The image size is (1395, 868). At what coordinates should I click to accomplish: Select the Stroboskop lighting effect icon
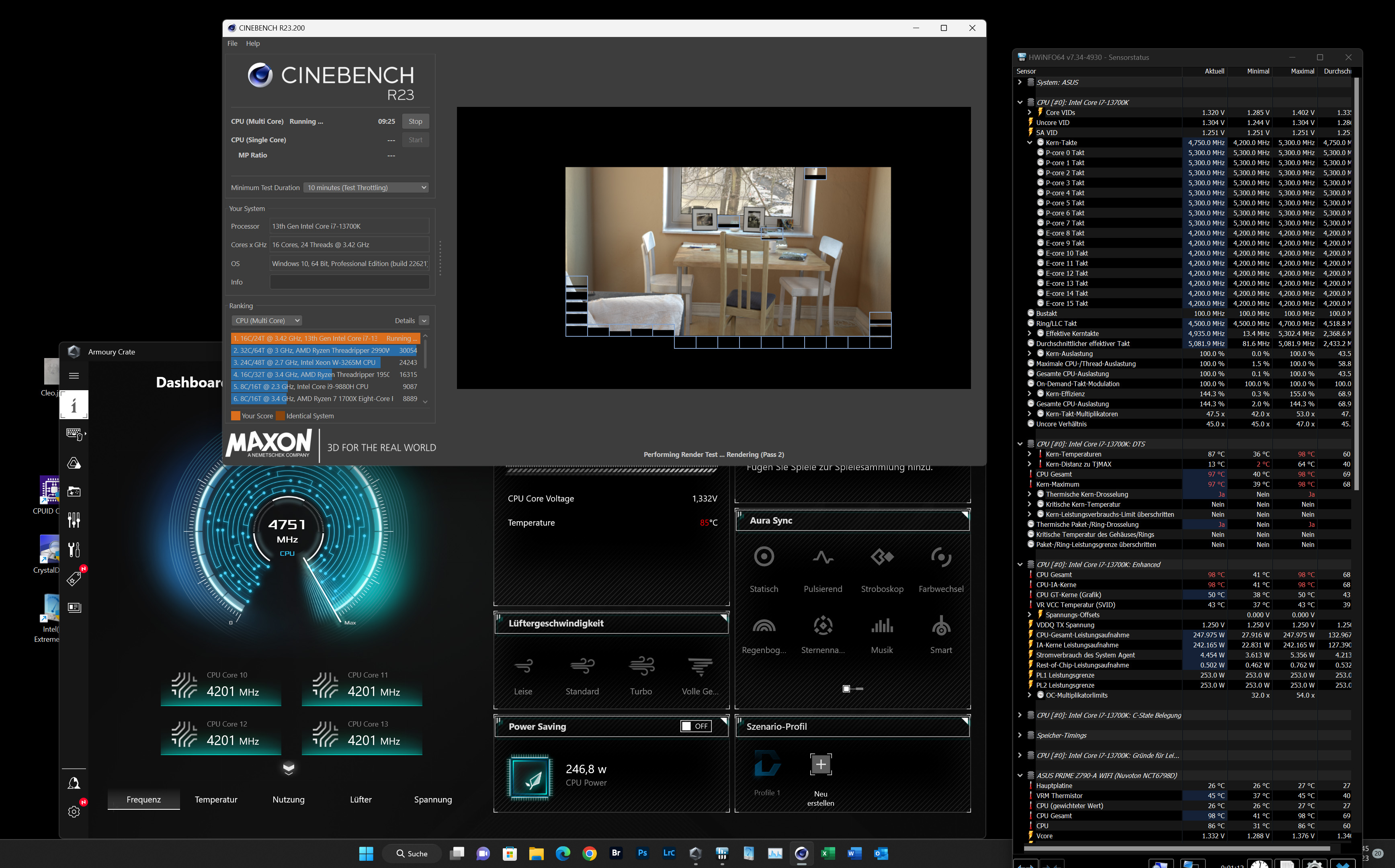[x=882, y=557]
